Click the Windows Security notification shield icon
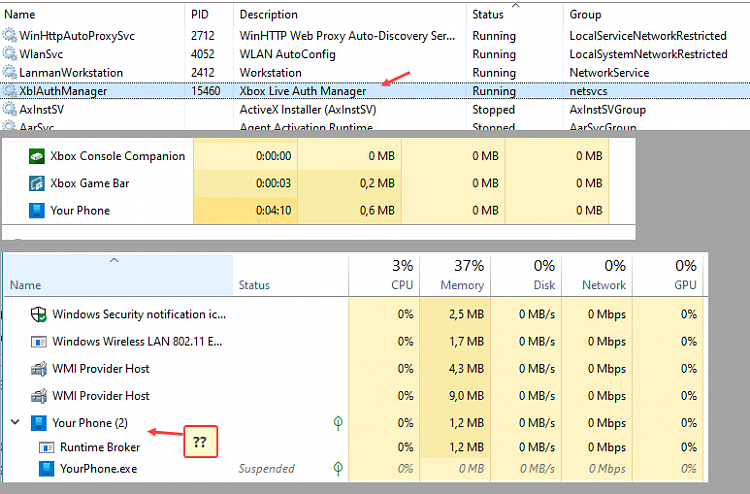Viewport: 750px width, 494px height. pyautogui.click(x=39, y=314)
